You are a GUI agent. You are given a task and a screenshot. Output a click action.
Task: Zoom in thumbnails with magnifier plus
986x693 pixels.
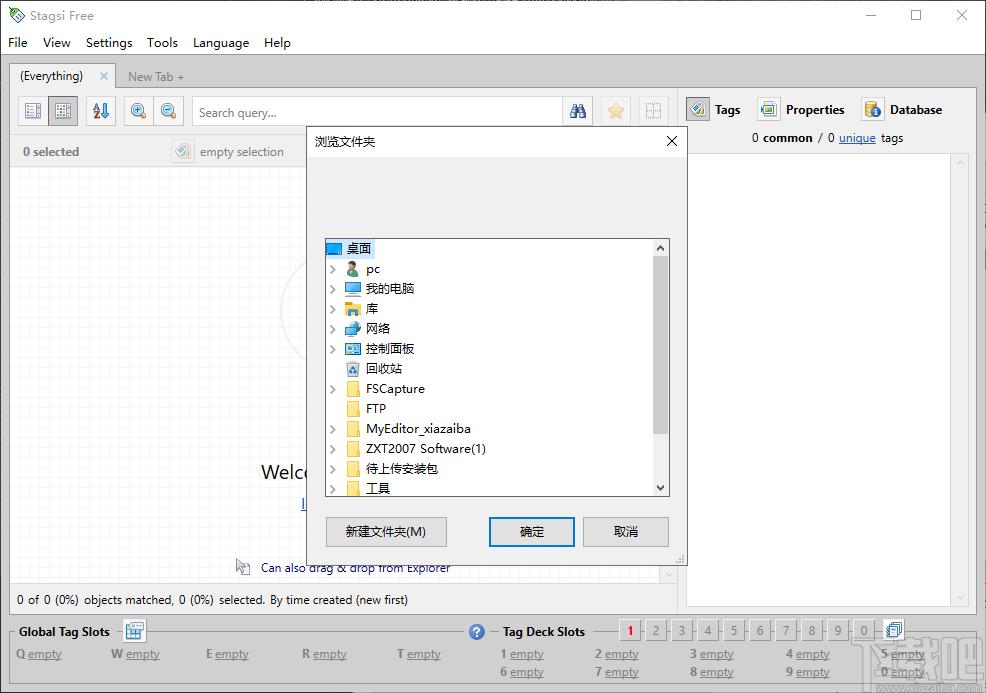click(138, 111)
